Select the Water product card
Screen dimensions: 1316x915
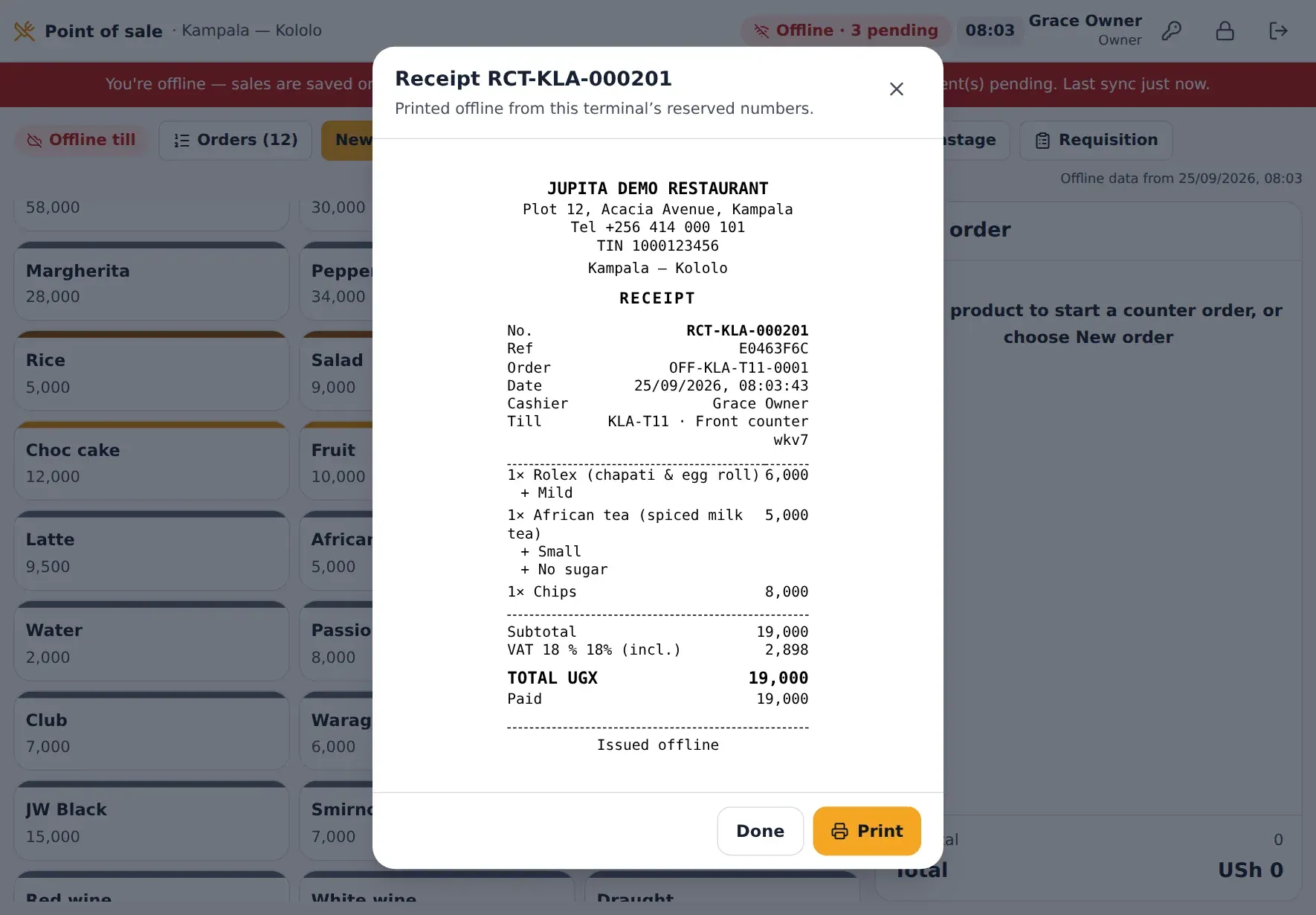[152, 642]
